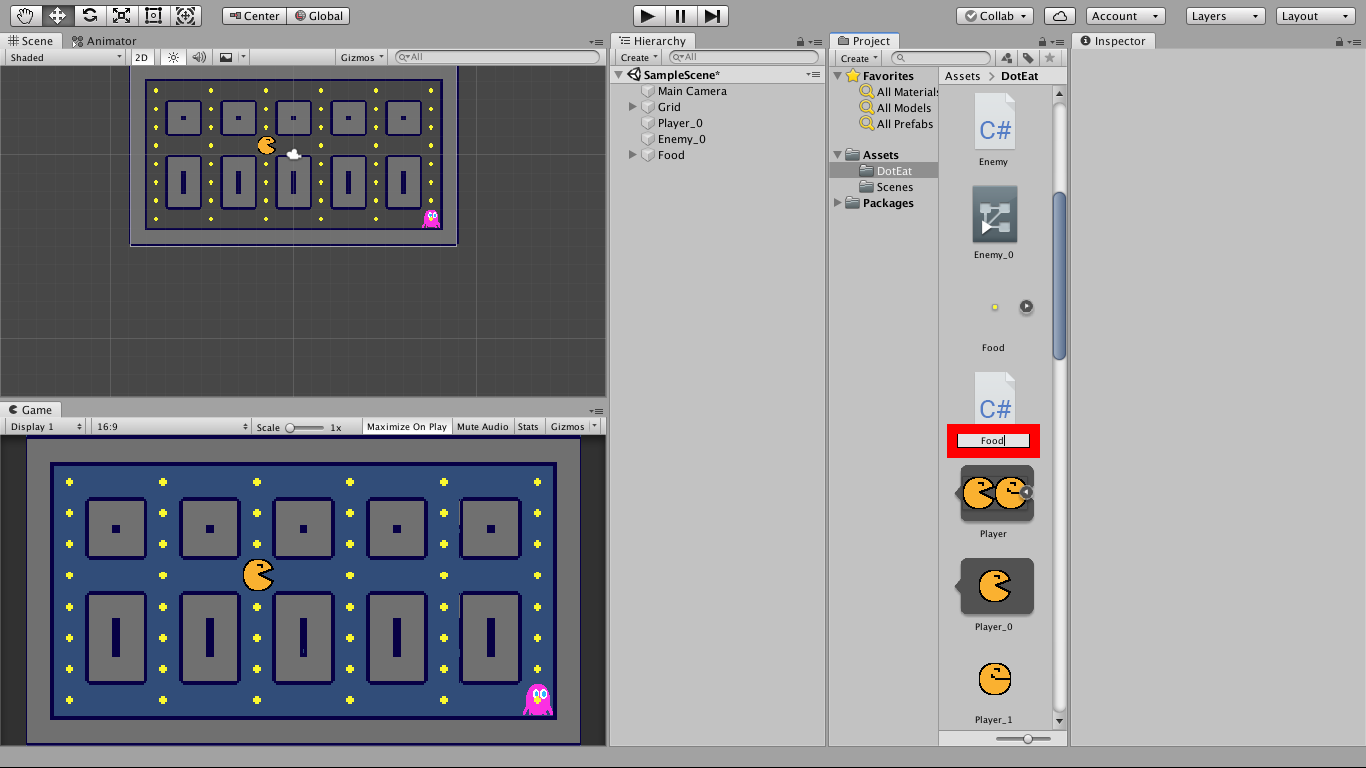Viewport: 1366px width, 768px height.
Task: Select the Inspector tab
Action: pos(1113,41)
